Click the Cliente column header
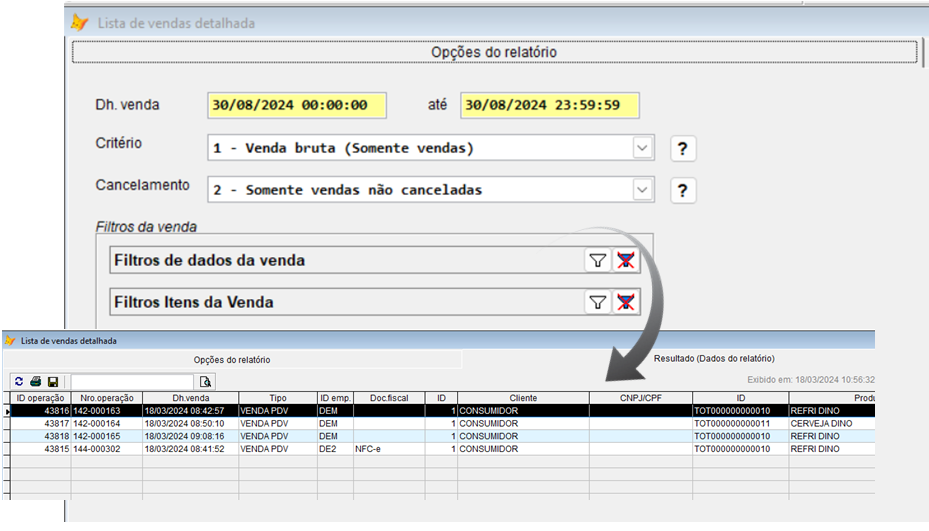This screenshot has width=929, height=531. [x=522, y=398]
